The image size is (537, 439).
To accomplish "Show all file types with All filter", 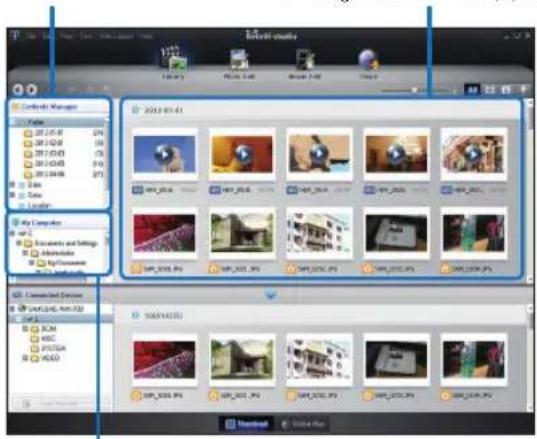I will (x=472, y=90).
